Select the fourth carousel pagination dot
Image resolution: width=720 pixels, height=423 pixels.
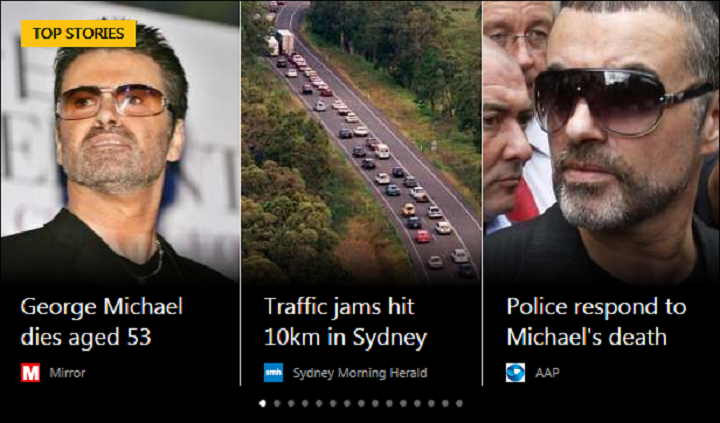coord(305,403)
